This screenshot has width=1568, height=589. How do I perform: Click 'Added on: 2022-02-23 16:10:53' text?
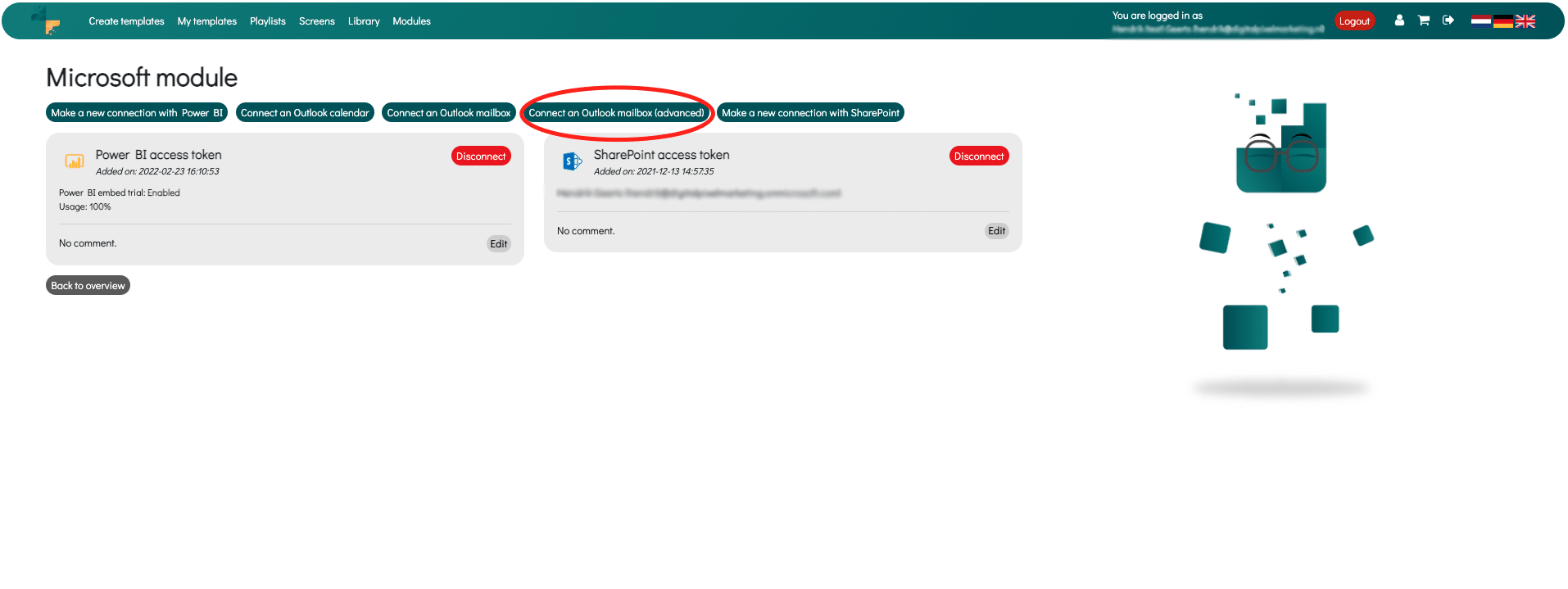click(x=157, y=171)
